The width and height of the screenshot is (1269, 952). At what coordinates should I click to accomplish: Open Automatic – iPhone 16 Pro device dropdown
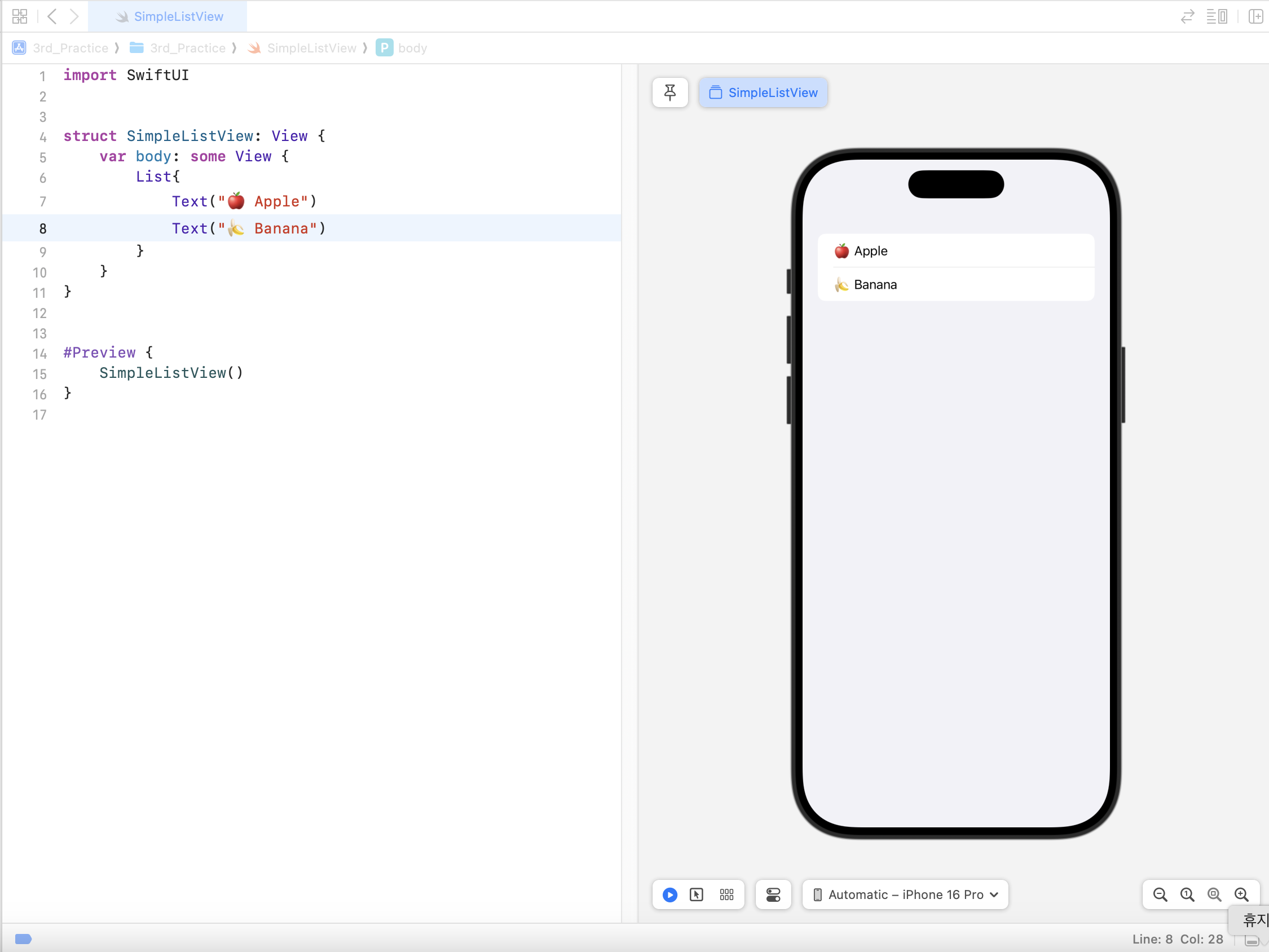pyautogui.click(x=905, y=894)
